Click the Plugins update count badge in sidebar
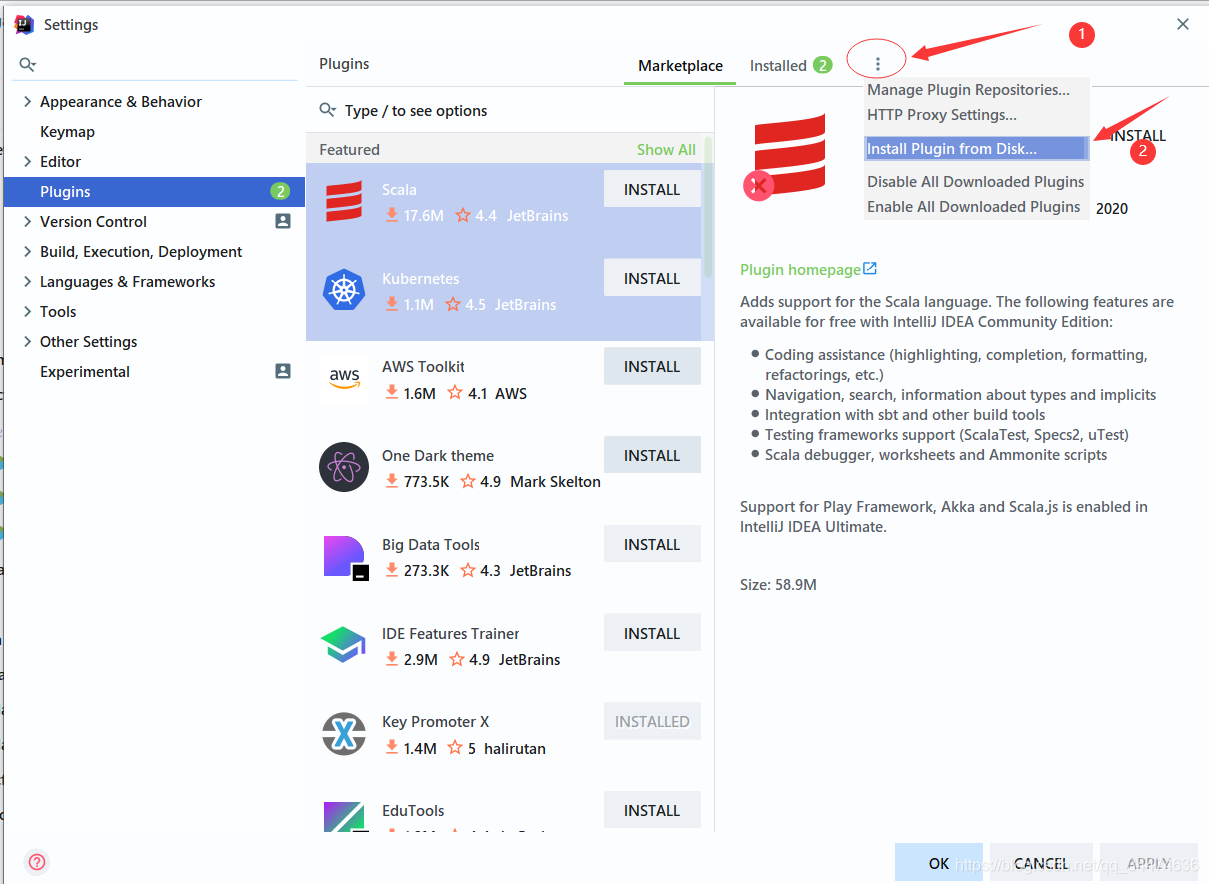The height and width of the screenshot is (884, 1209). click(280, 191)
